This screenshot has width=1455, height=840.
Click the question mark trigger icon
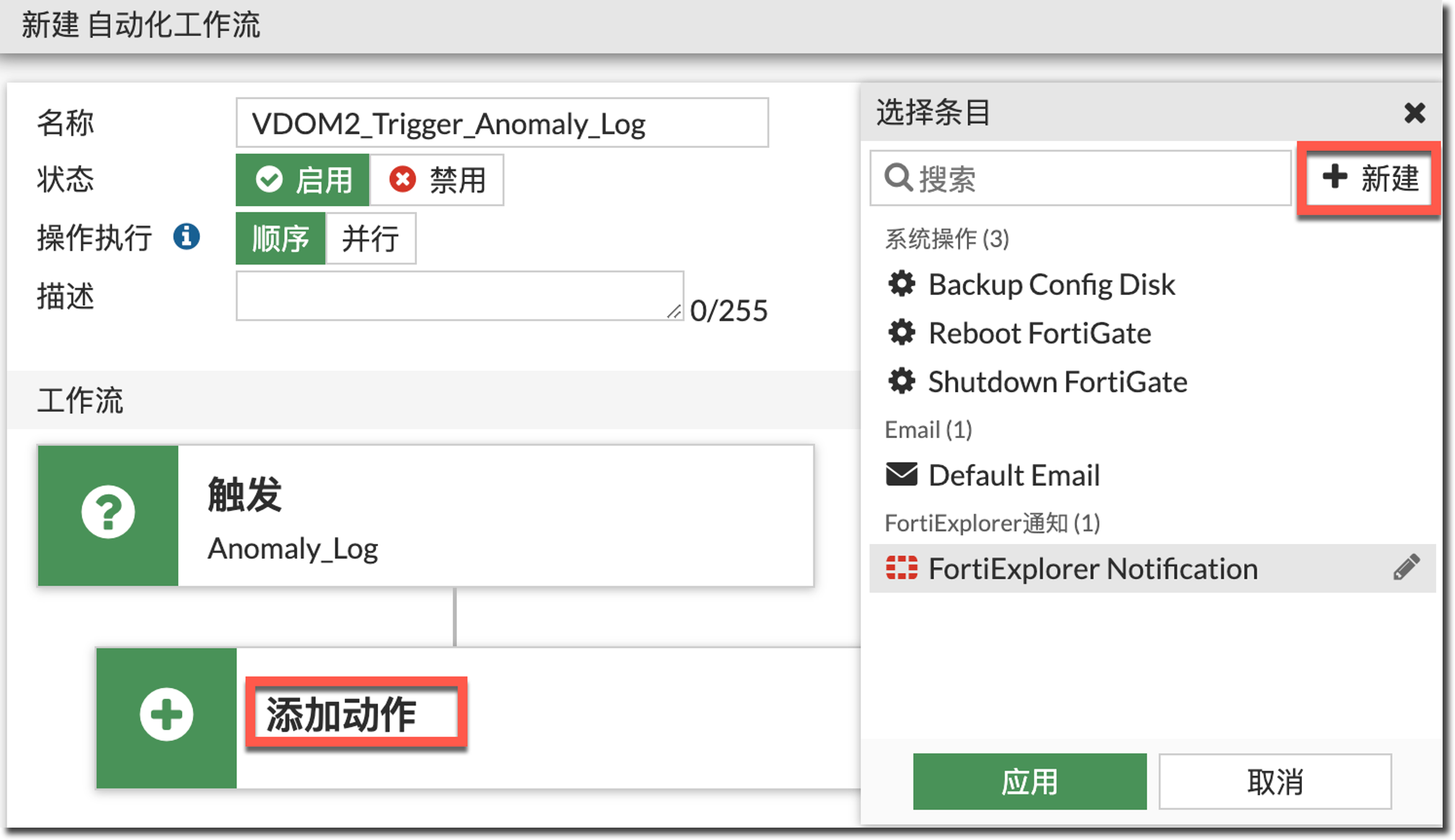(108, 512)
